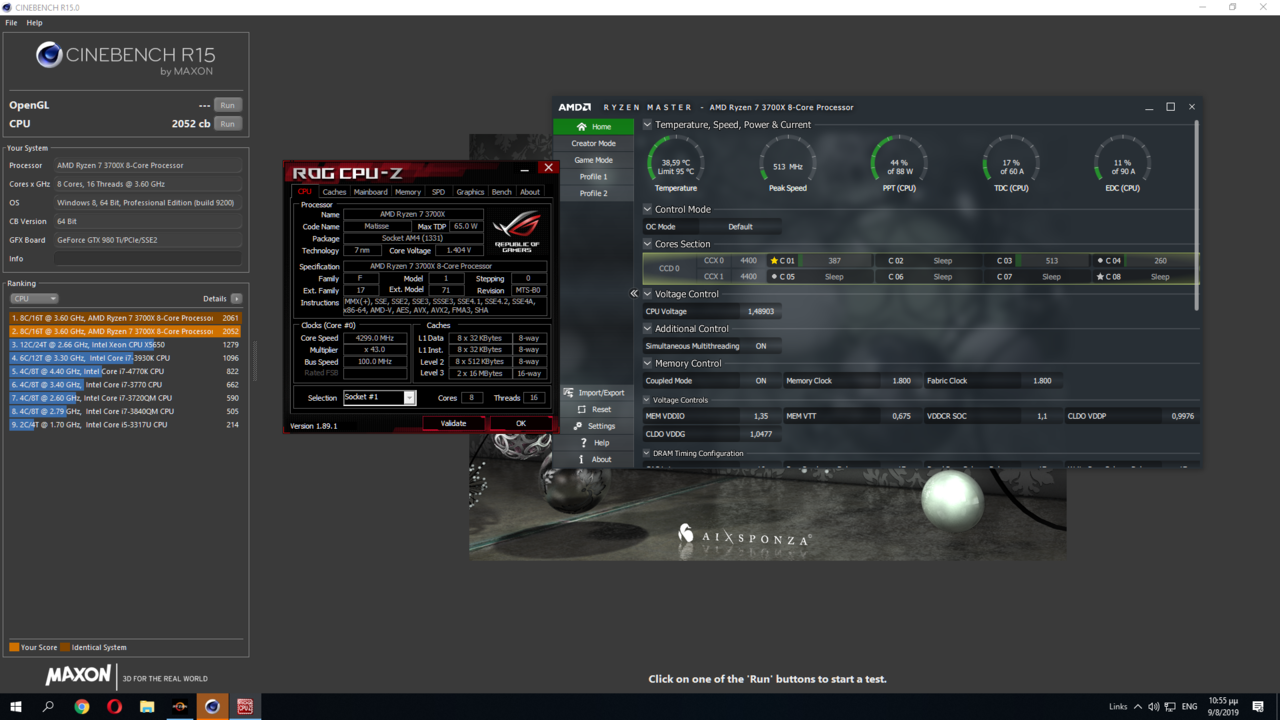This screenshot has height=720, width=1280.
Task: Select ranking row with score 2061
Action: [125, 318]
